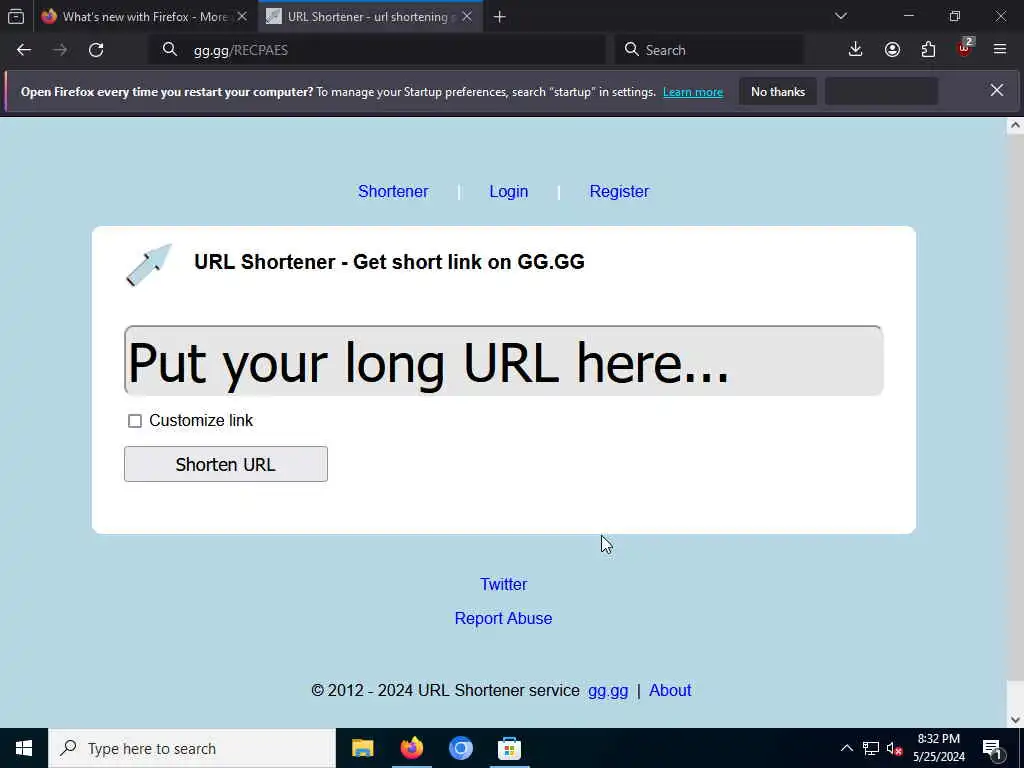1024x768 pixels.
Task: Open the Firefox account menu
Action: point(892,50)
